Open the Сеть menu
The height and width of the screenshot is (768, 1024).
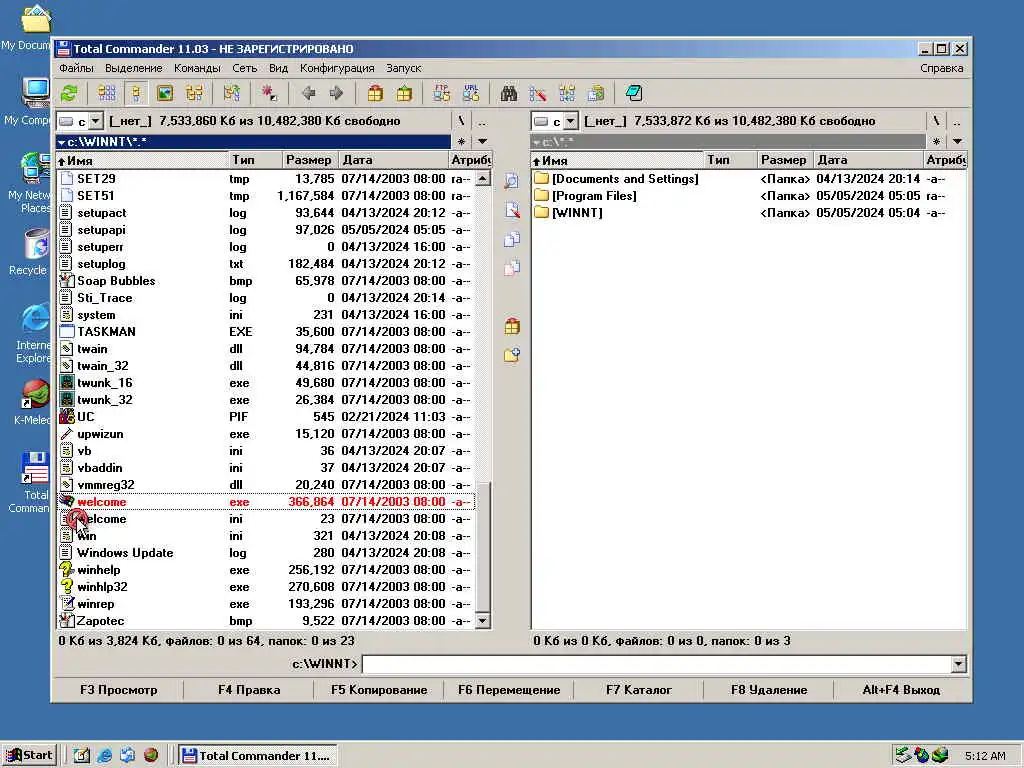tap(244, 68)
